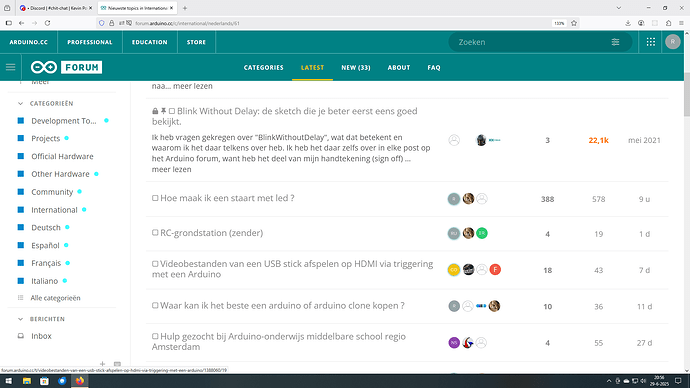Open topic Hulp gezocht bij Arduino-onderwijs

[279, 341]
